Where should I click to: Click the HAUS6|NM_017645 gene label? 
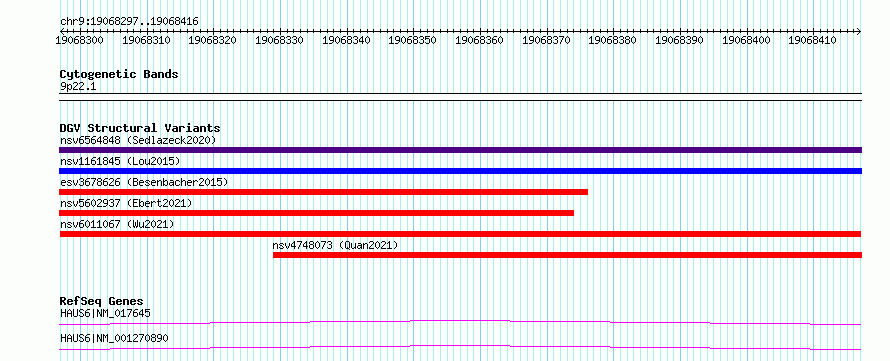coord(105,313)
